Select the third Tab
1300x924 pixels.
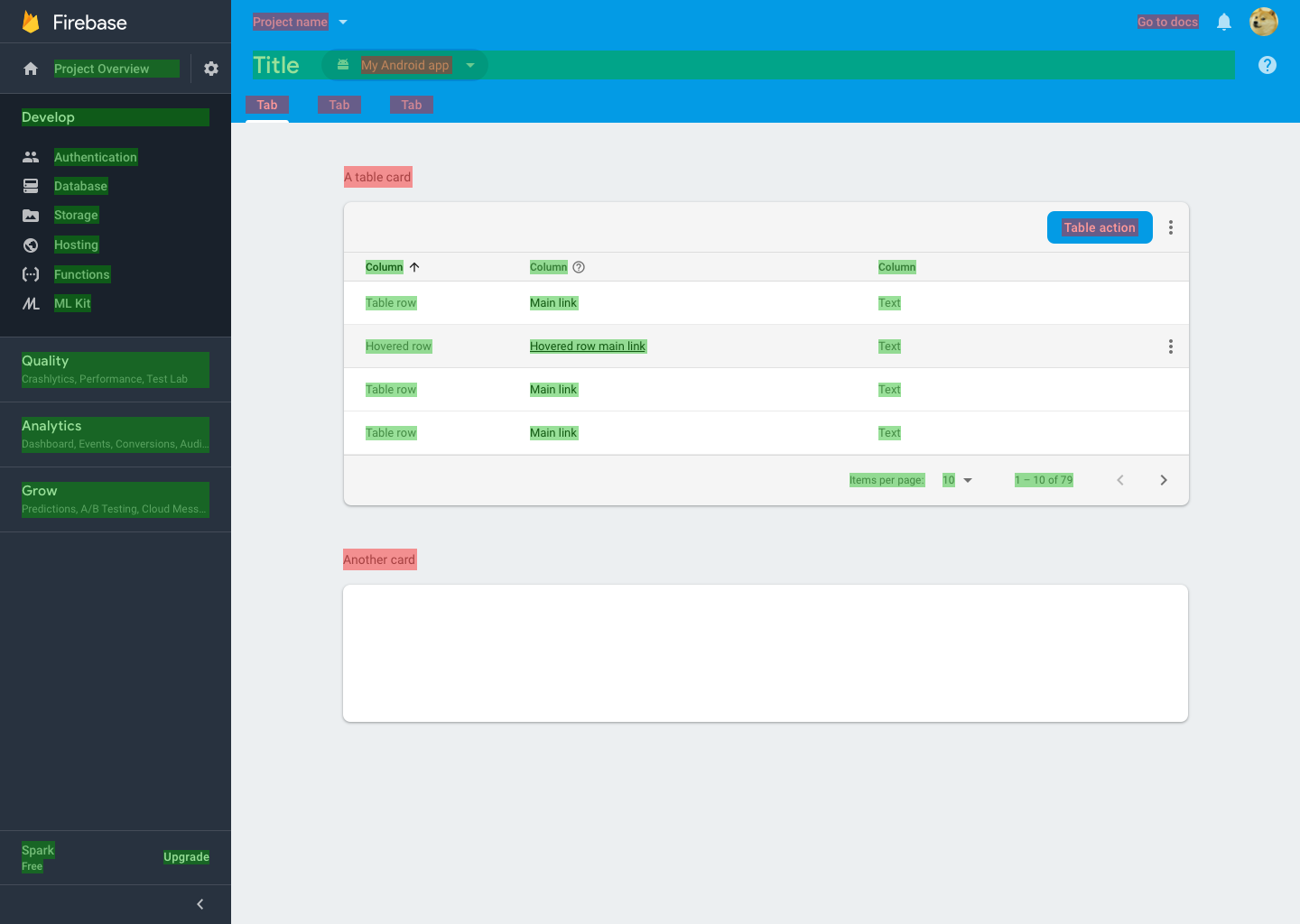(x=411, y=105)
